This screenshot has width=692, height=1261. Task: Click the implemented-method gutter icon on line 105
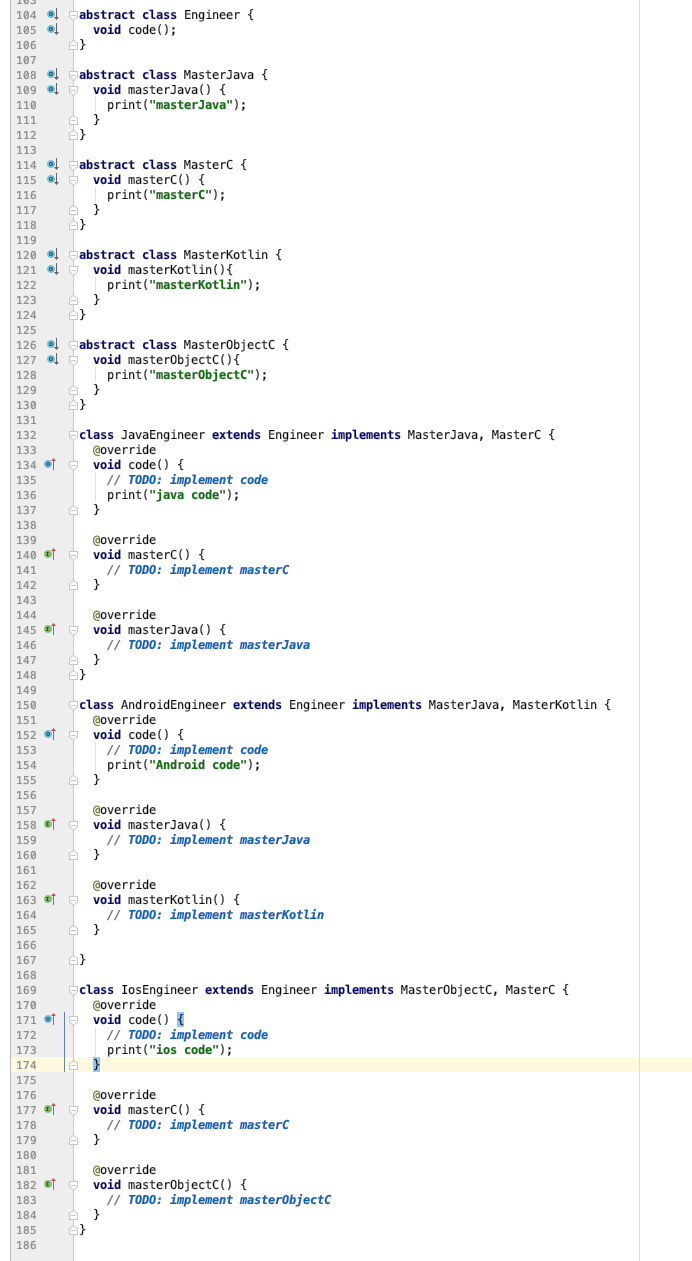point(53,30)
